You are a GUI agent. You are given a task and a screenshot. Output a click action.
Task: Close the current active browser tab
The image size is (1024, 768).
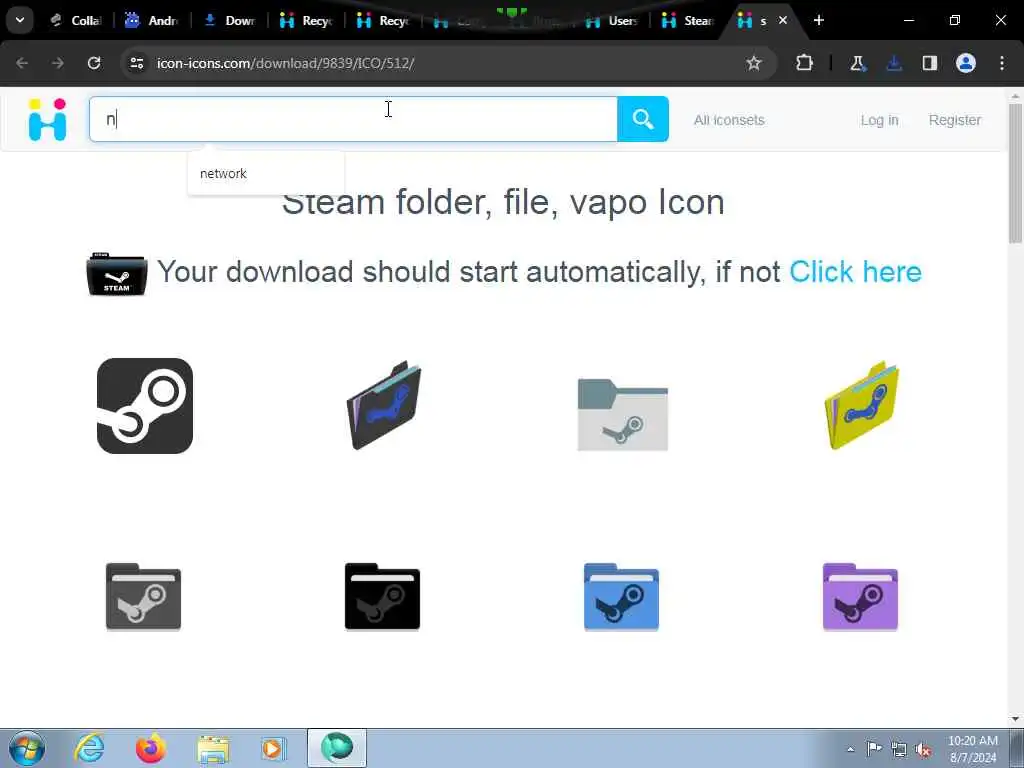point(783,21)
